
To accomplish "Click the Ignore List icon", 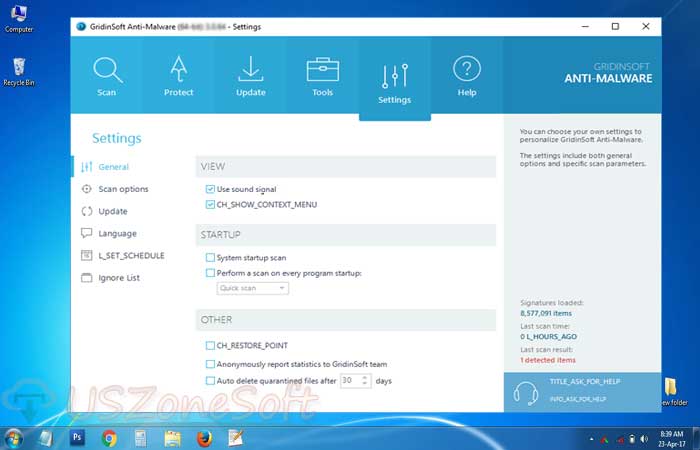I will pos(87,278).
